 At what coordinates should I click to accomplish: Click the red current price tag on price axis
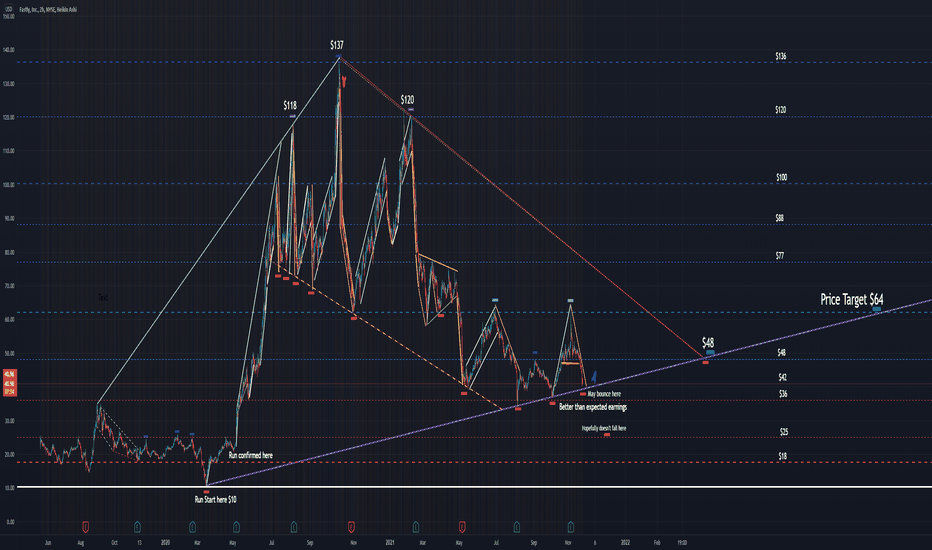10,383
